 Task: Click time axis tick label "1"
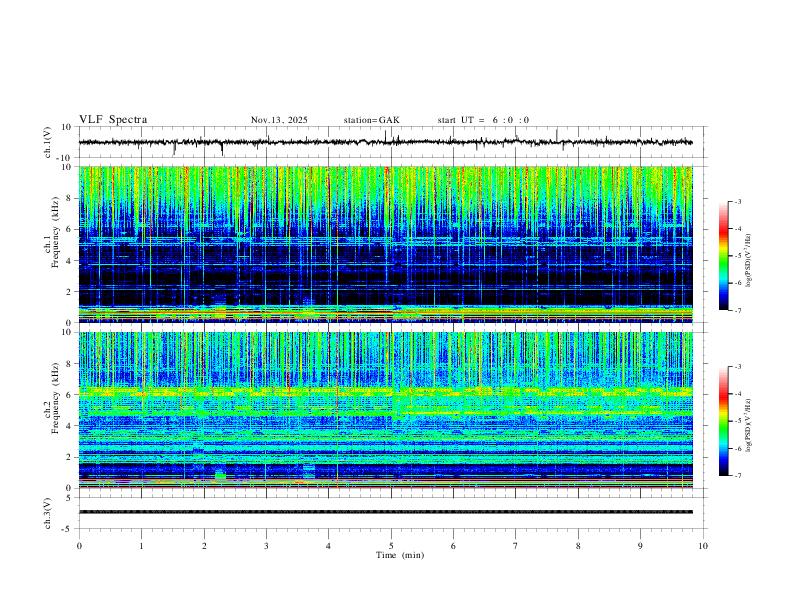point(141,546)
